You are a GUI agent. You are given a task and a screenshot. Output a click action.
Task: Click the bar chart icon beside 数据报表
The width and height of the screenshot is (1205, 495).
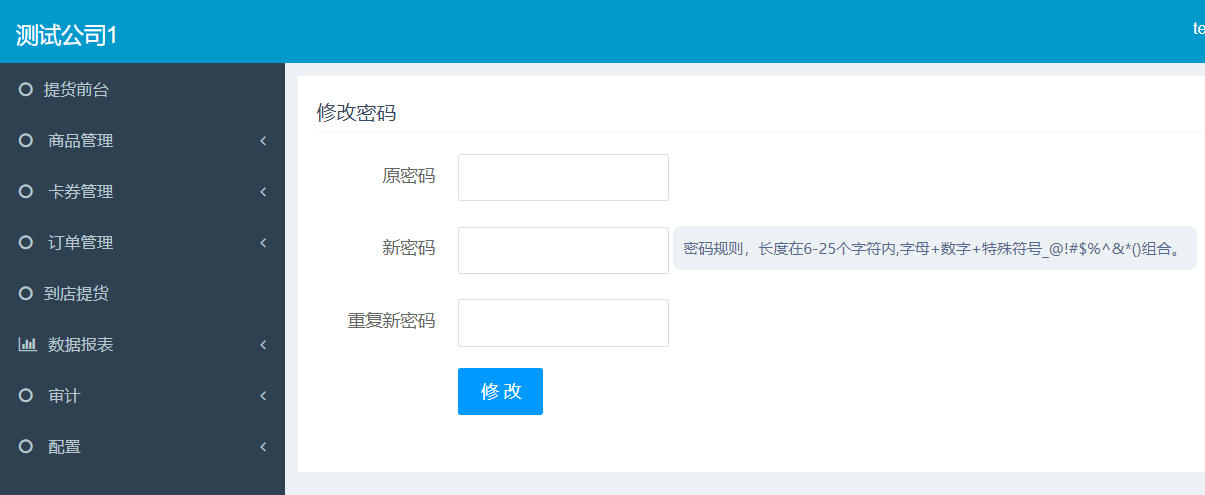pyautogui.click(x=27, y=345)
